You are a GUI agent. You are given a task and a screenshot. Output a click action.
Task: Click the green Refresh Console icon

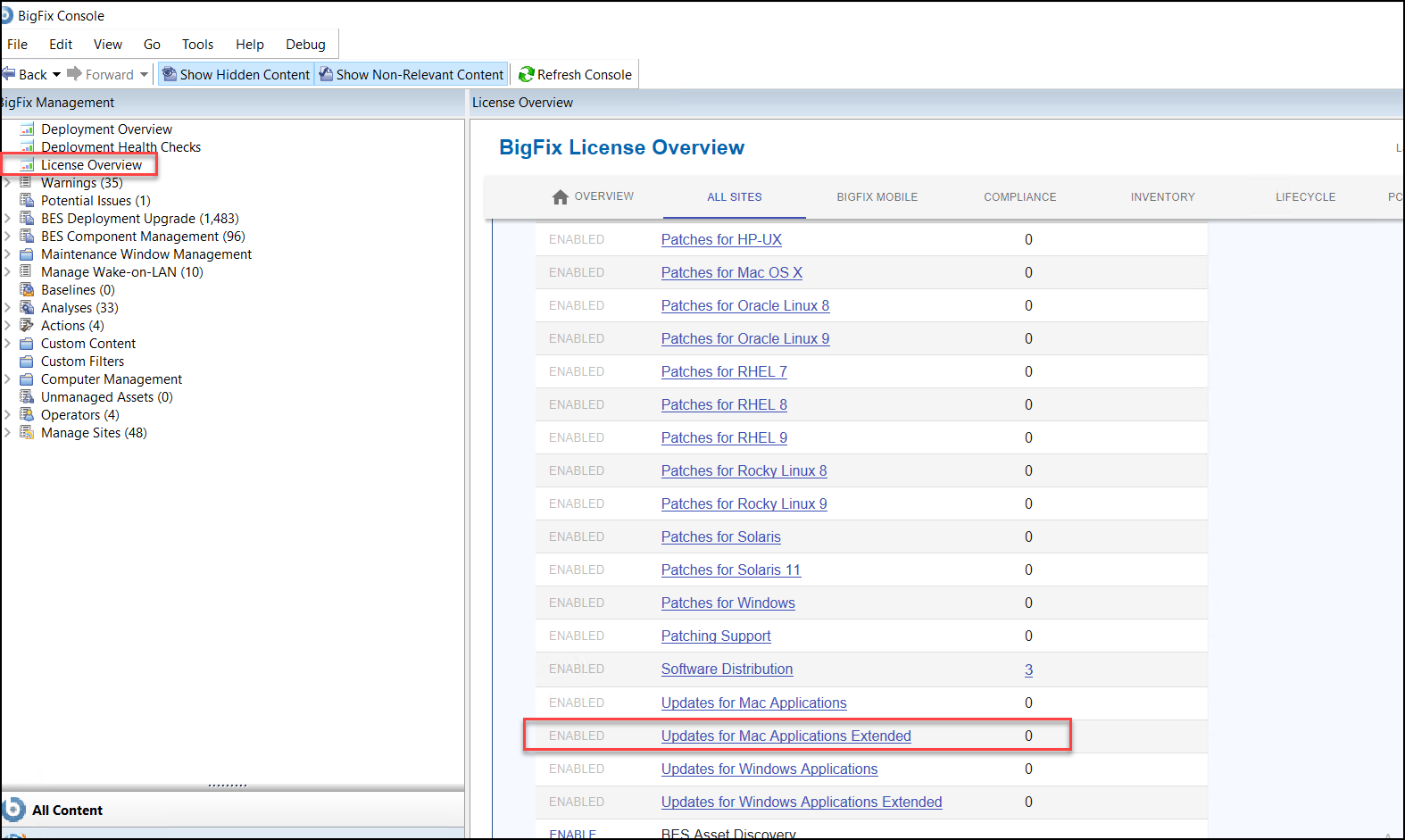click(527, 74)
